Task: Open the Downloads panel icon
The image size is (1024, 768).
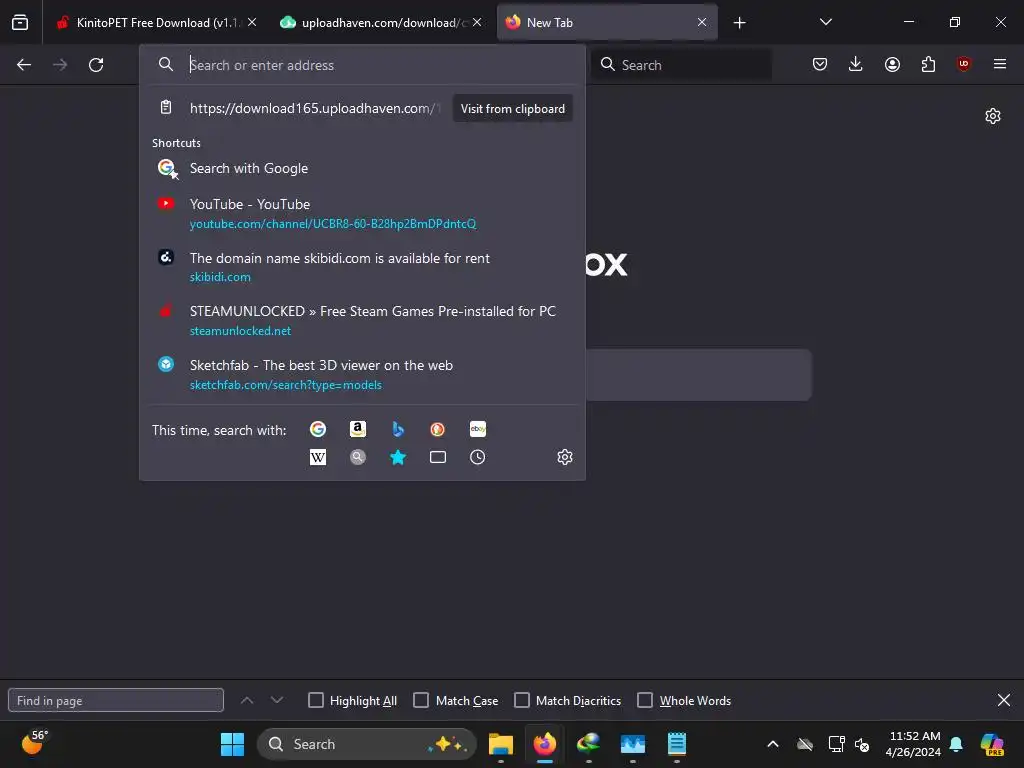Action: (x=856, y=64)
